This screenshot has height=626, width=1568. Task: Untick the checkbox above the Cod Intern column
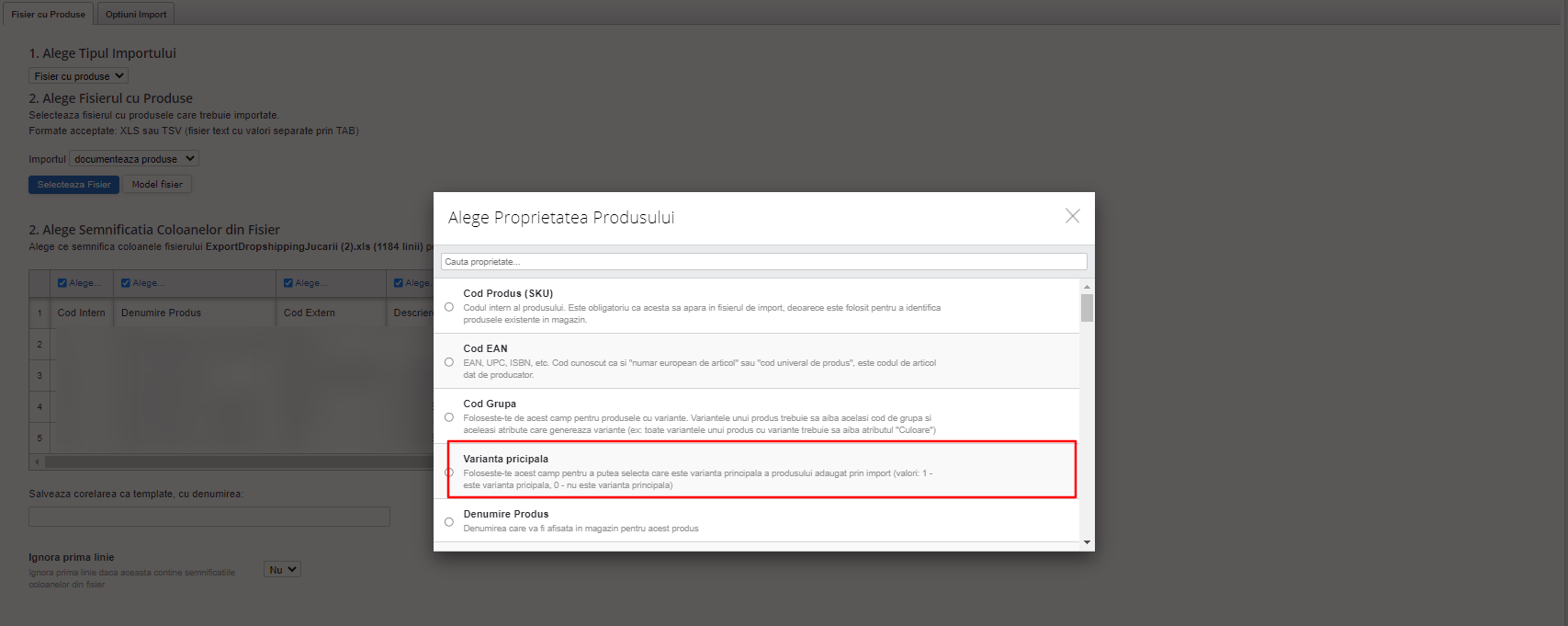point(62,283)
